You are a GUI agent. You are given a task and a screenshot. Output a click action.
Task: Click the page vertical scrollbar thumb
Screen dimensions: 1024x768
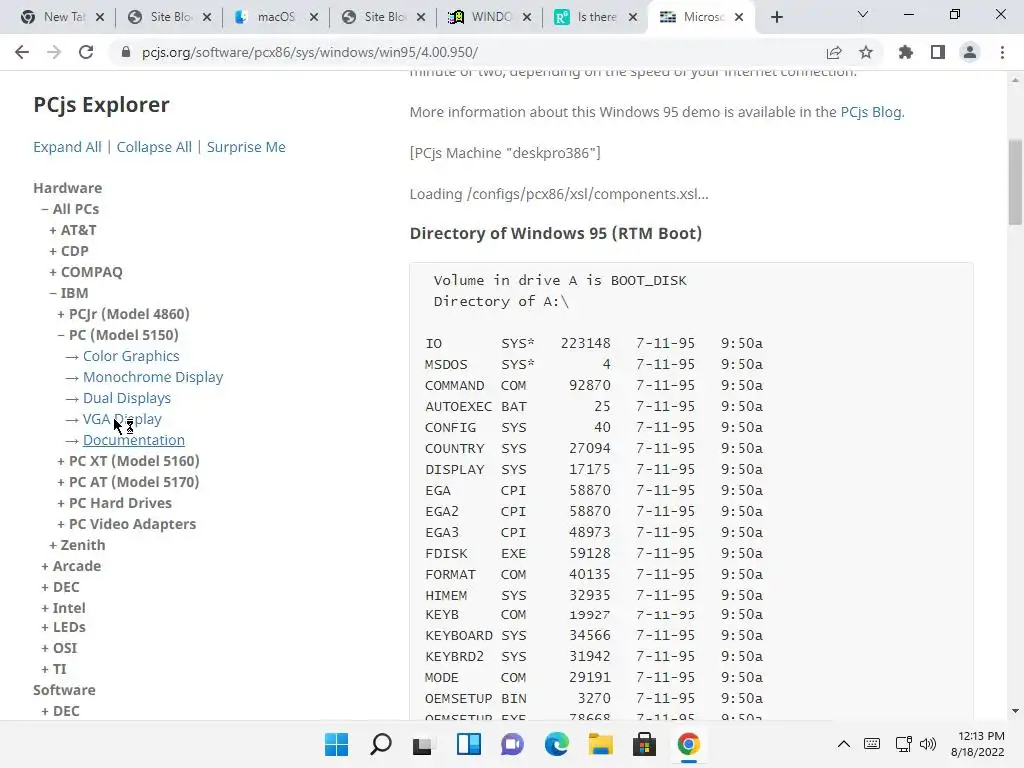coord(1015,182)
